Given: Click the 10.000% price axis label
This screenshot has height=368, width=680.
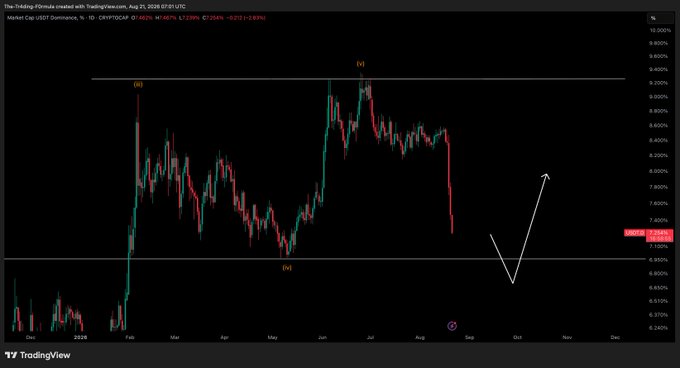Looking at the screenshot, I should [660, 31].
